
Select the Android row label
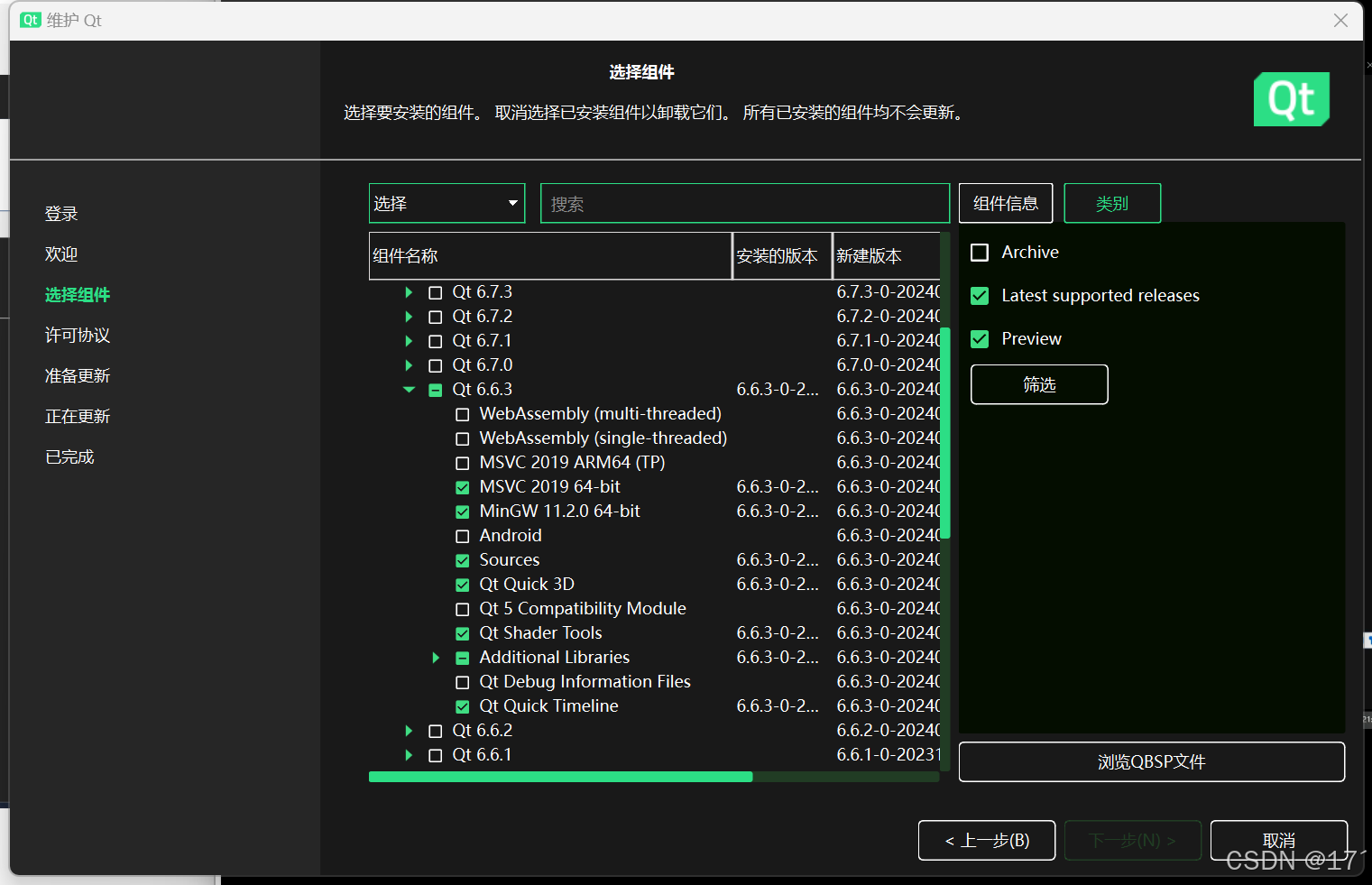click(x=511, y=536)
